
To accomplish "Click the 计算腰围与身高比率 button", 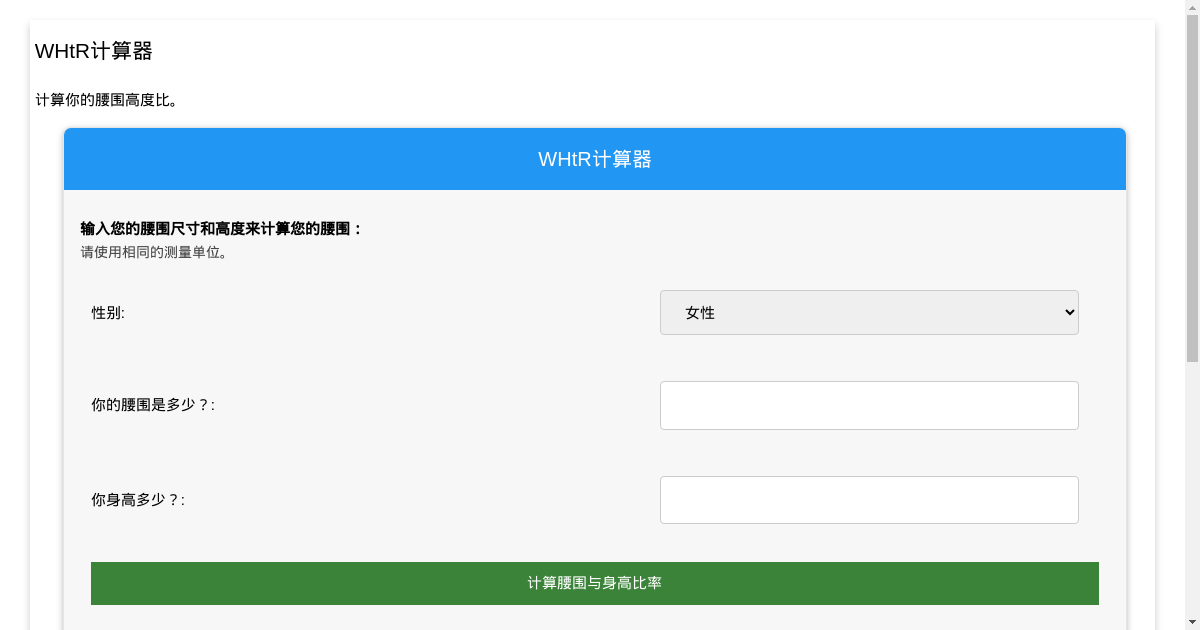I will tap(595, 583).
